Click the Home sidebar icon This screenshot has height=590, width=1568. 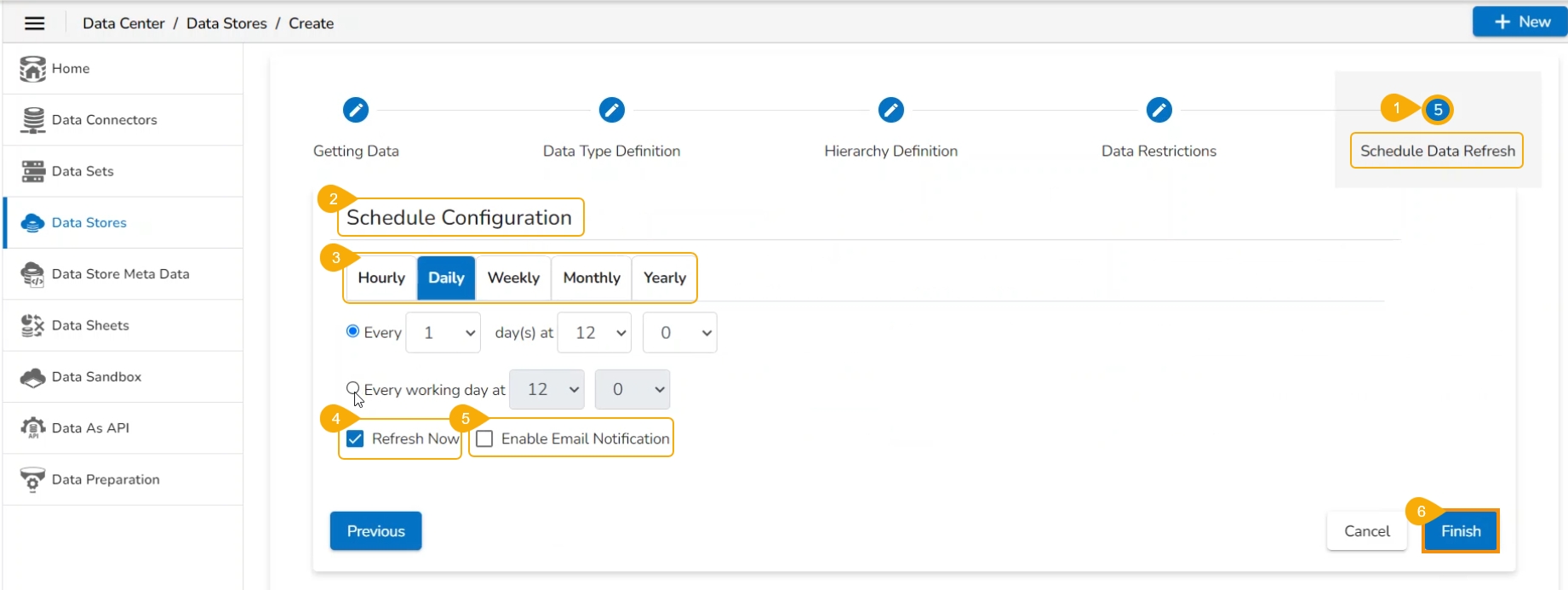(32, 69)
